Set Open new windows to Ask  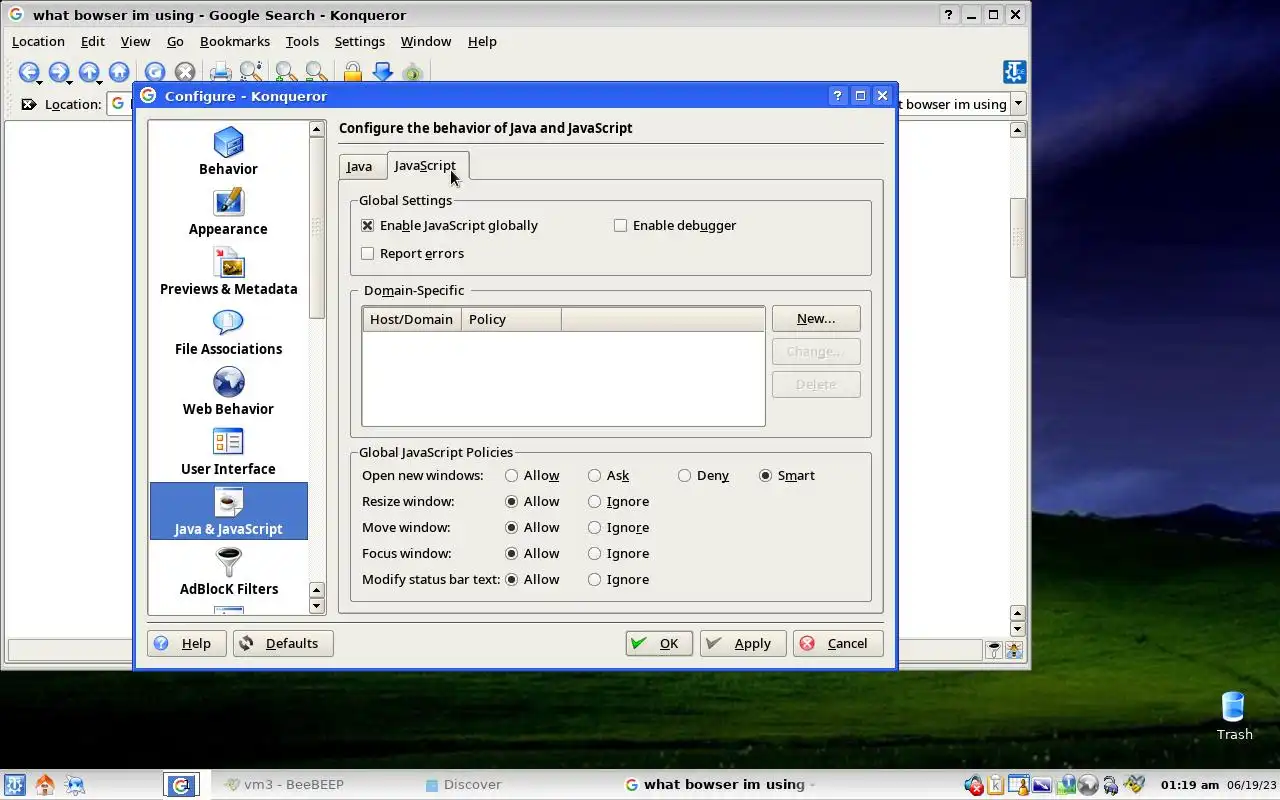(x=594, y=476)
